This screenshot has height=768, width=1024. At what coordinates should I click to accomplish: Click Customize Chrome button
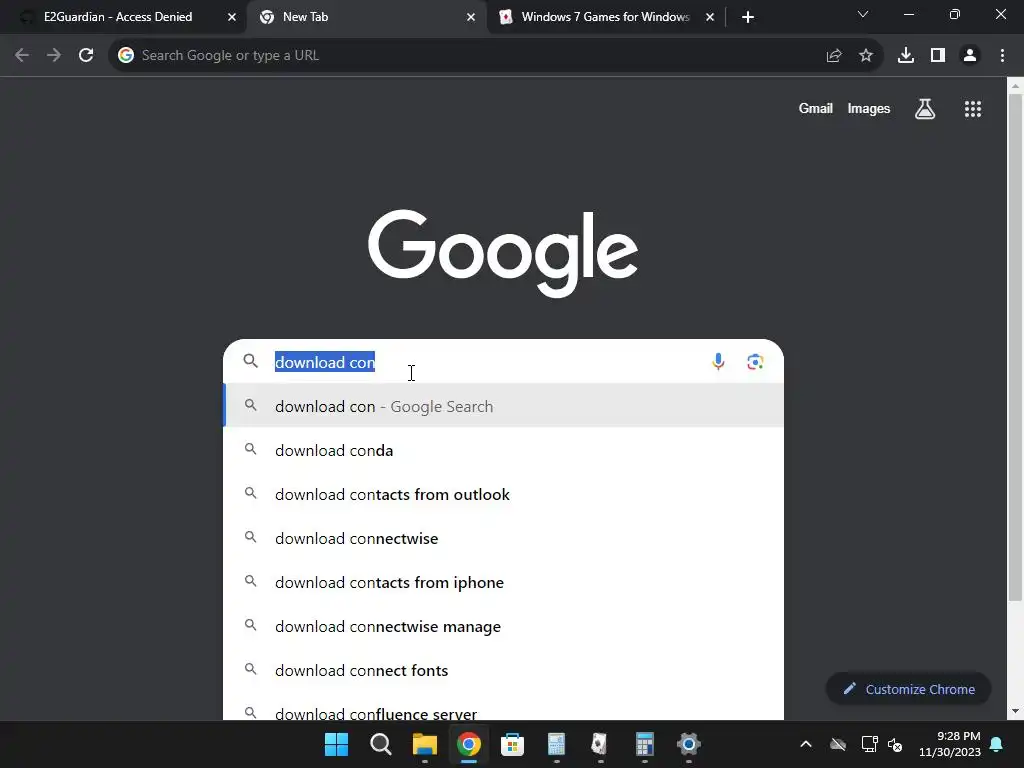coord(908,689)
